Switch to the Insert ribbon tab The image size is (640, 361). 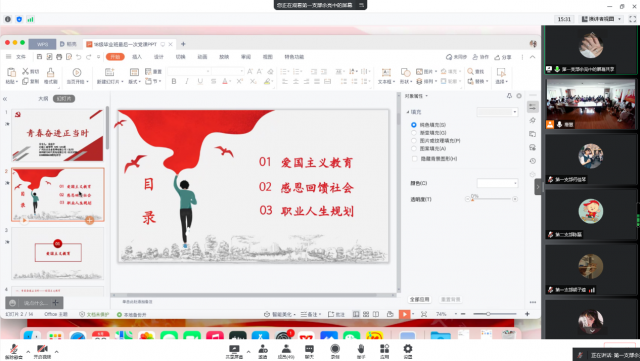tap(137, 57)
